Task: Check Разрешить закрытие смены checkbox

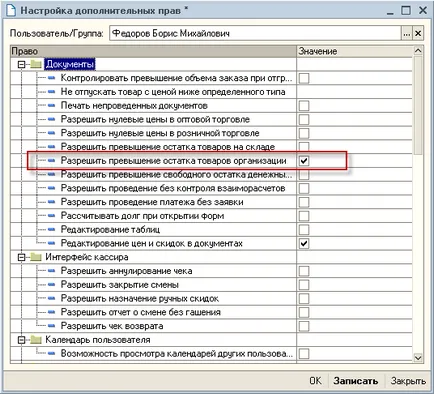Action: click(304, 285)
